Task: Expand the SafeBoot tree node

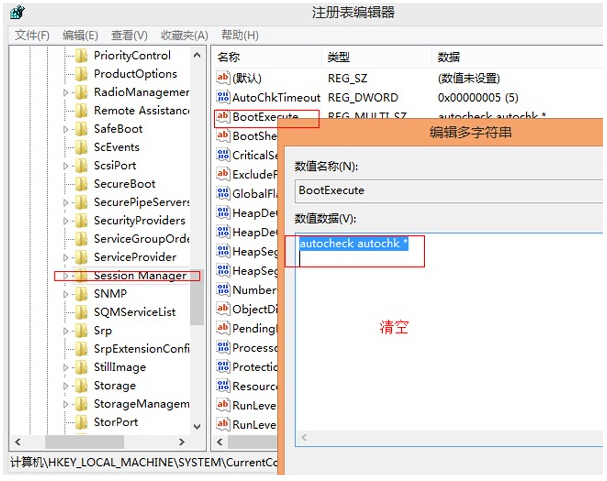Action: tap(65, 129)
